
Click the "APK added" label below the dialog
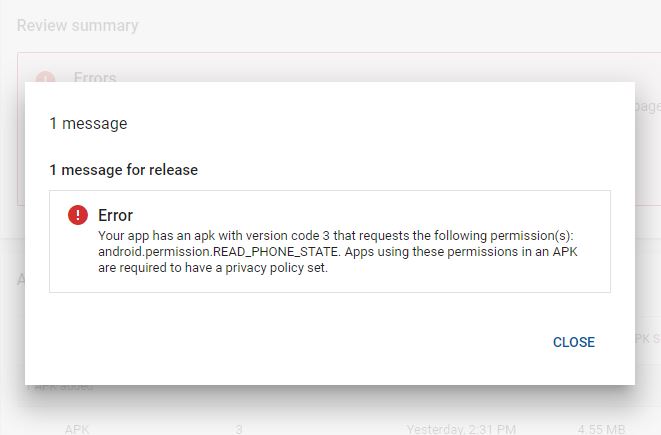[x=64, y=387]
